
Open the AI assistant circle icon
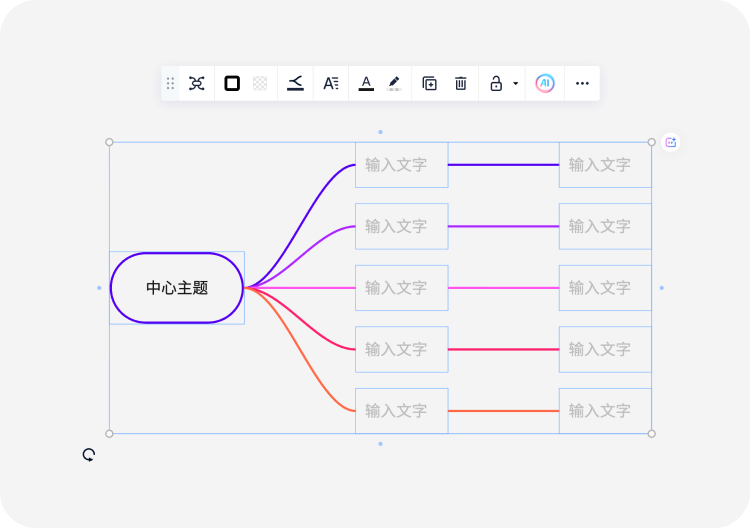click(x=545, y=83)
